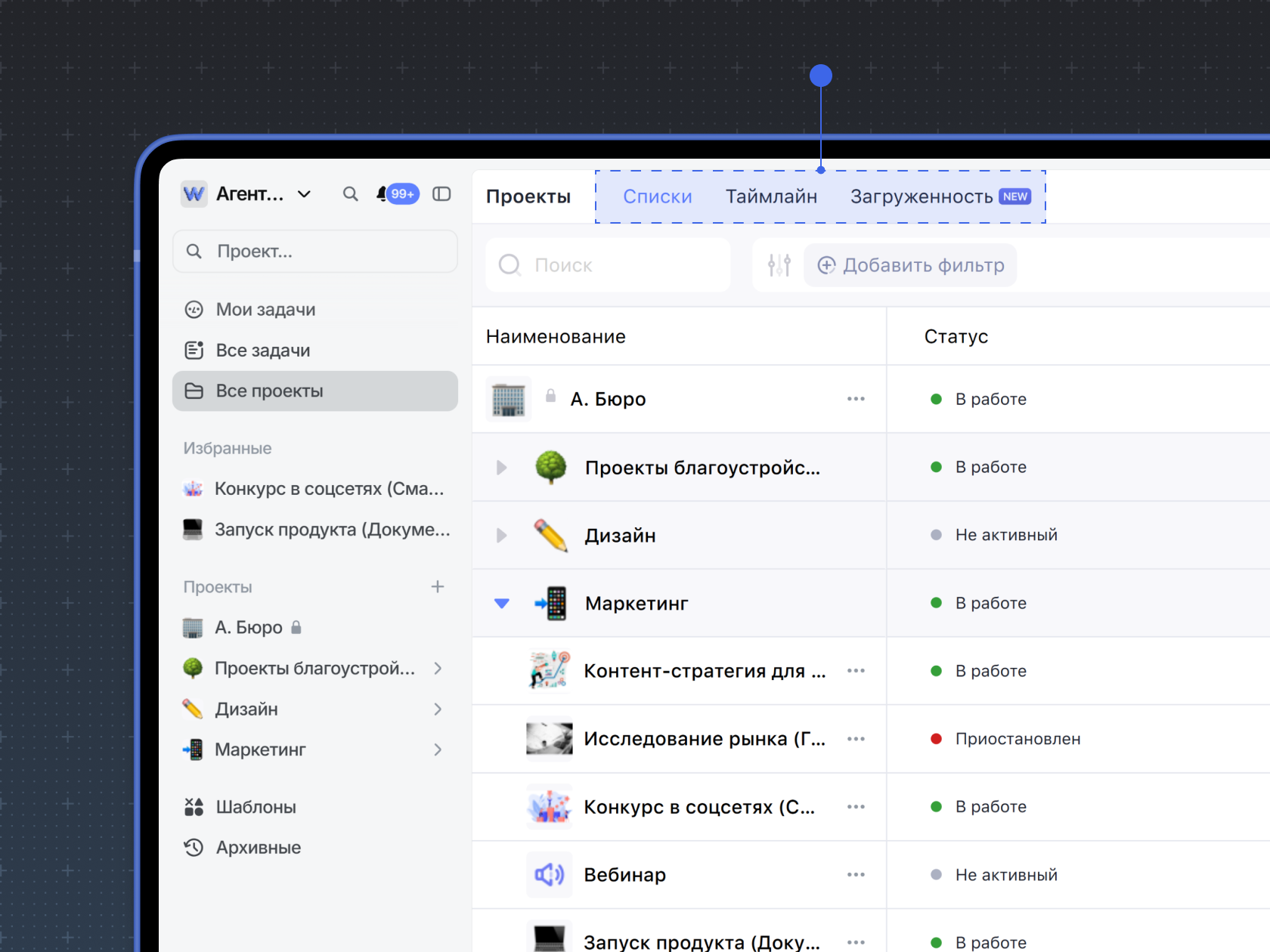Click the search magnifier icon in sidebar header
The width and height of the screenshot is (1270, 952).
[x=350, y=194]
